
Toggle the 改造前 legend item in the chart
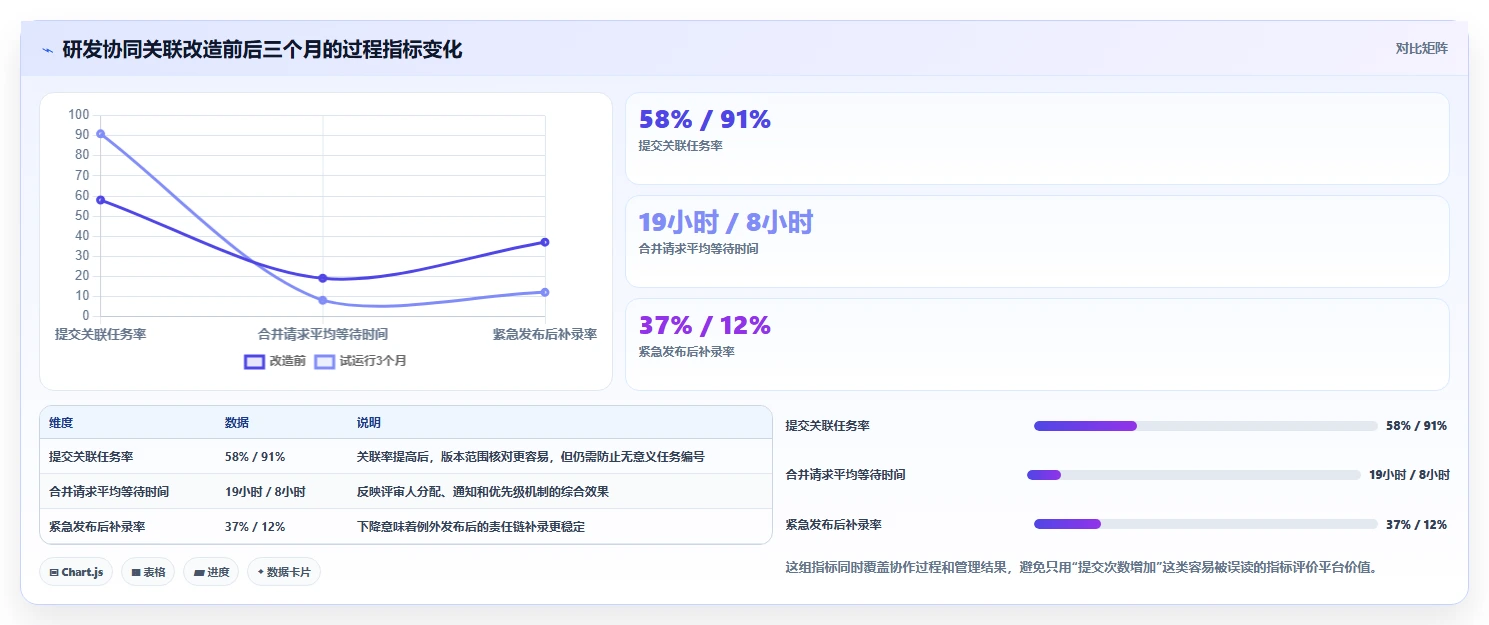tap(275, 361)
